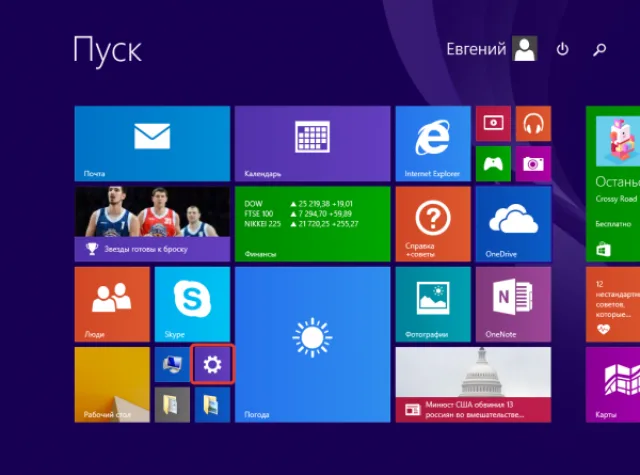
Task: Open the health tips tile with heart icon
Action: point(613,304)
